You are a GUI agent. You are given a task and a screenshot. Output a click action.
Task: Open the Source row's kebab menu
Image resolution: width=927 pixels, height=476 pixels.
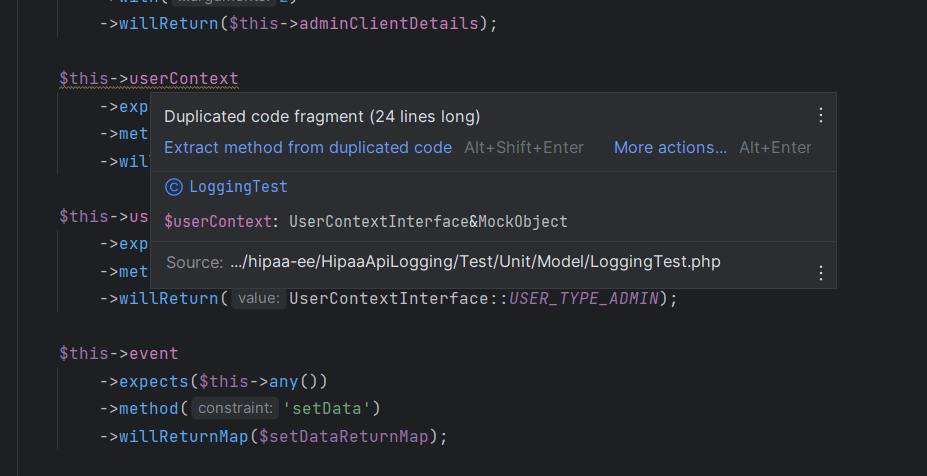pos(821,273)
